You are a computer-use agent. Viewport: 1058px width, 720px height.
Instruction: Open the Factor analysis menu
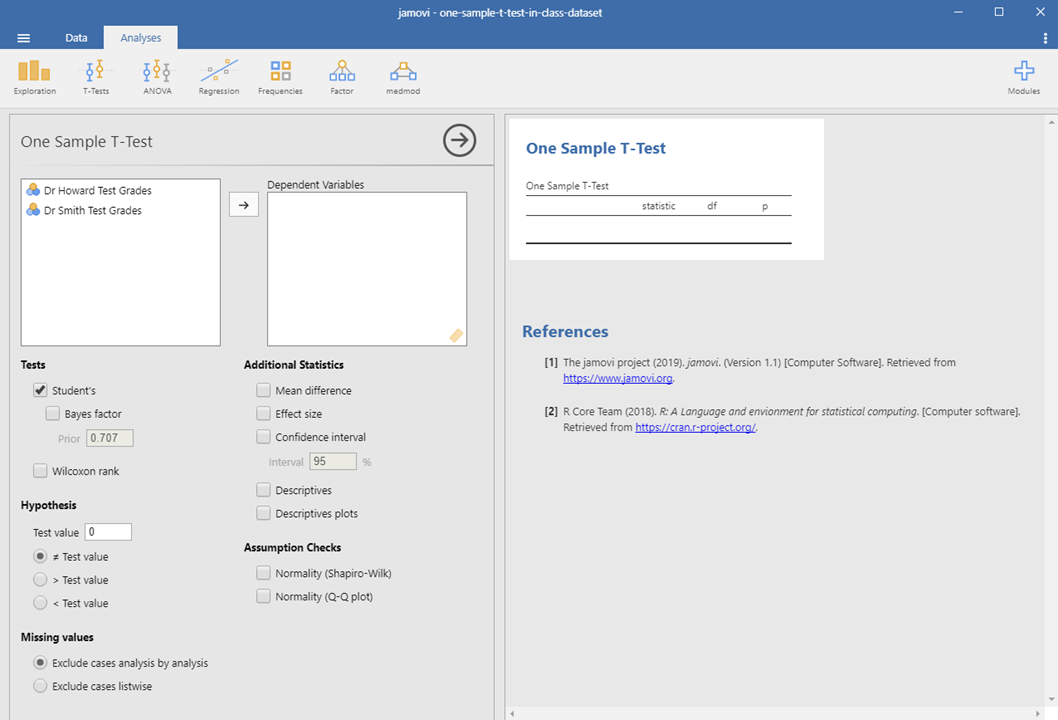point(342,77)
